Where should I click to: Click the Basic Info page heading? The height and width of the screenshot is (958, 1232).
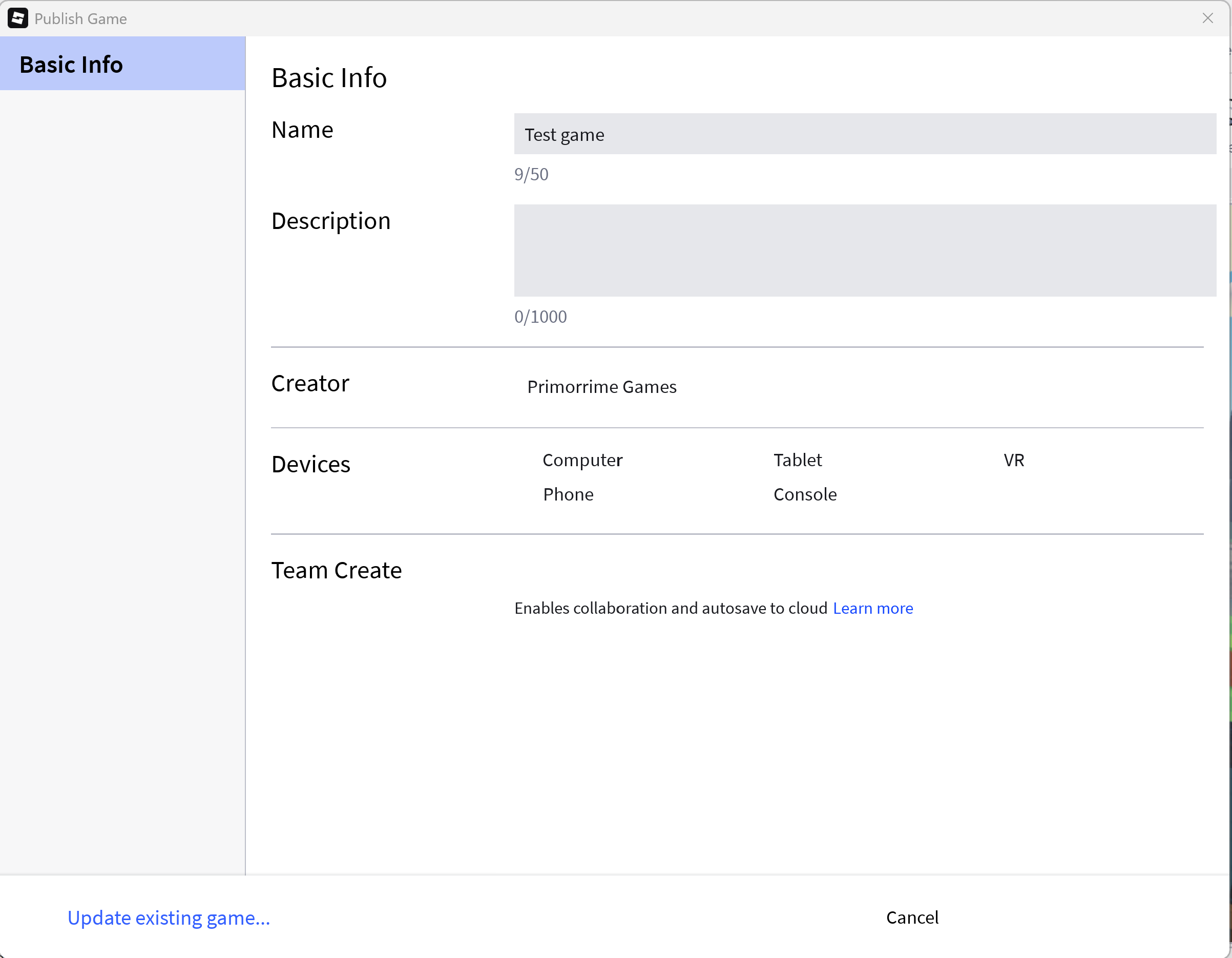click(329, 78)
